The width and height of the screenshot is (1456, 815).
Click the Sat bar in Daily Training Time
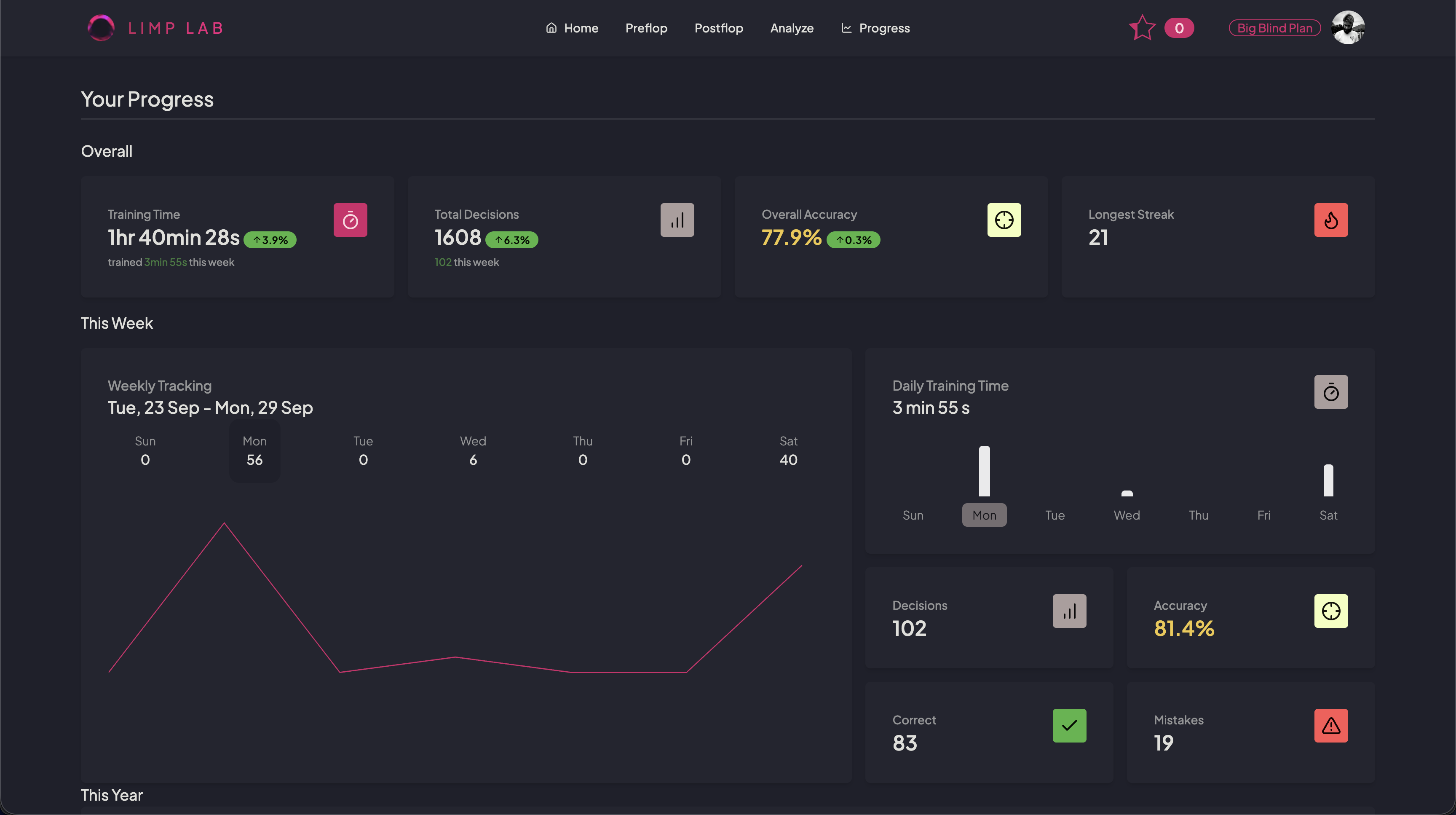pos(1328,480)
